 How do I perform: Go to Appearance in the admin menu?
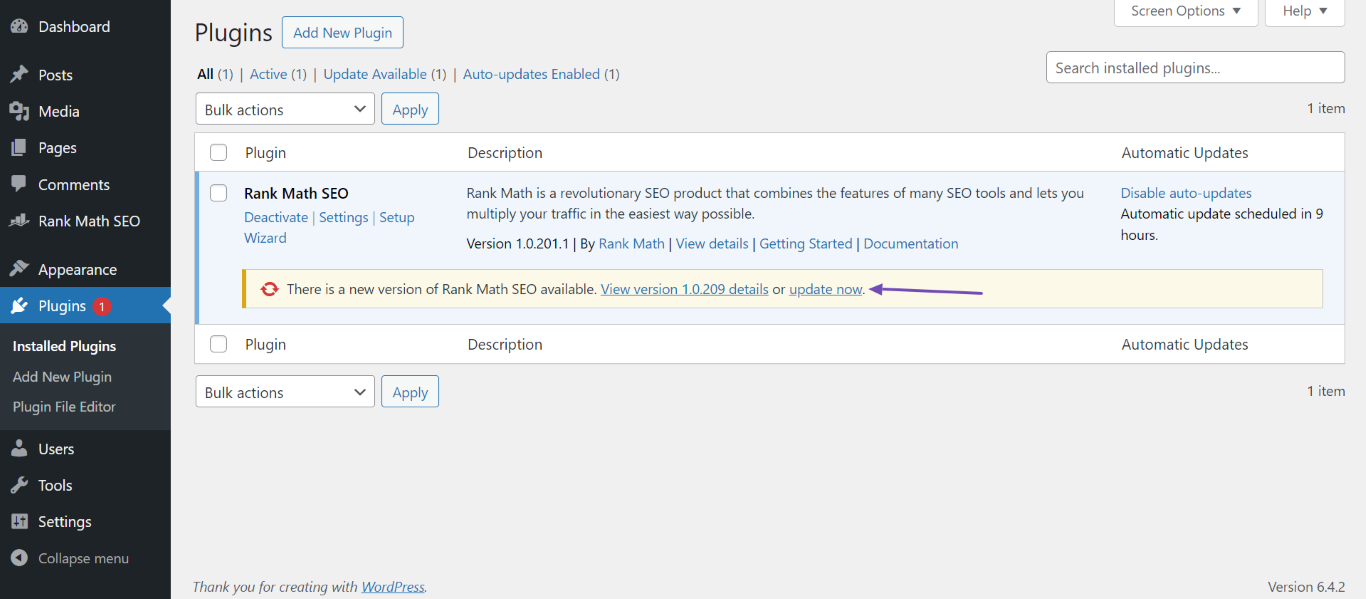coord(78,269)
